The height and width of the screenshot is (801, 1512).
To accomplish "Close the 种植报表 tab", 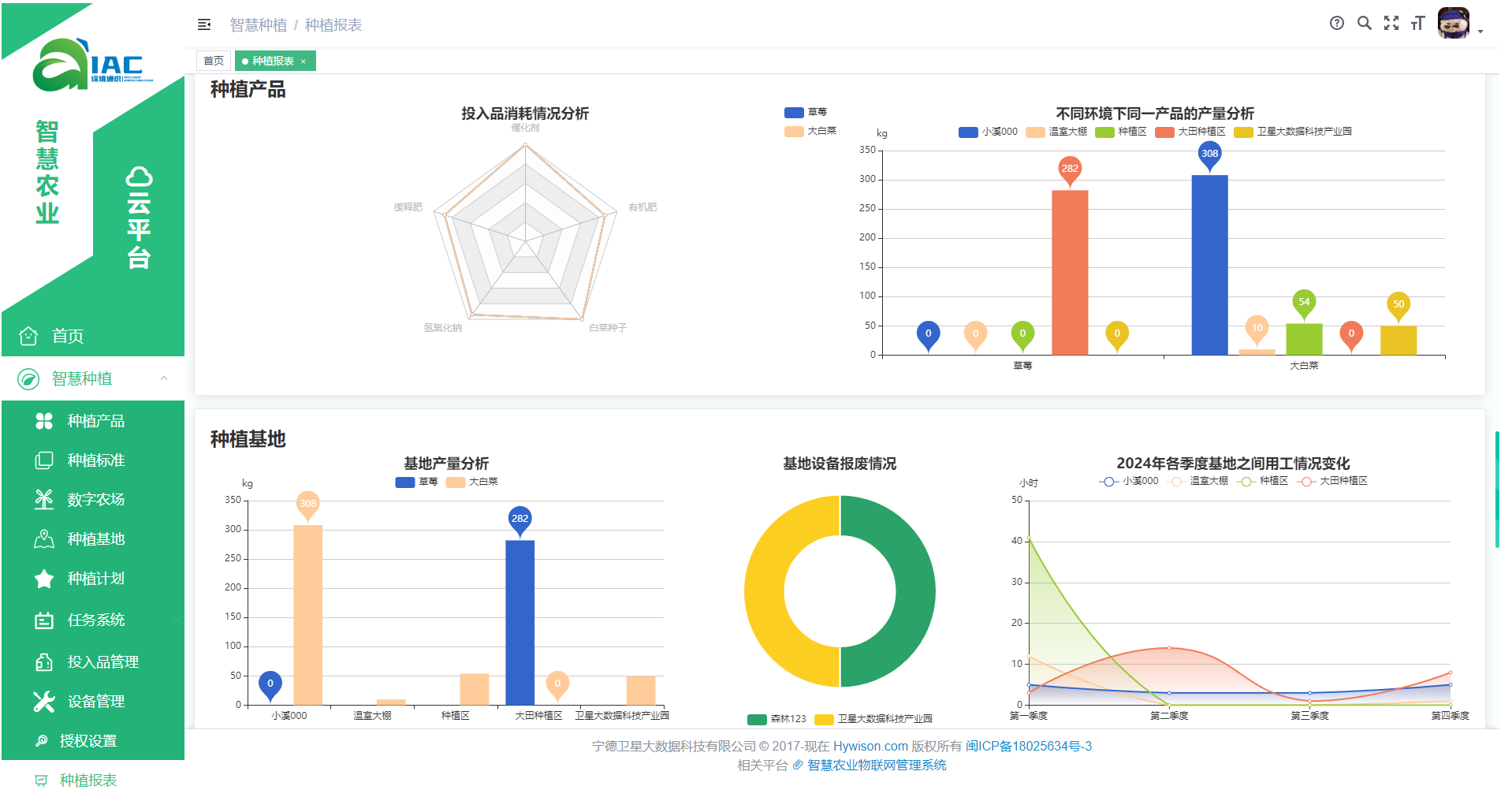I will coord(304,61).
